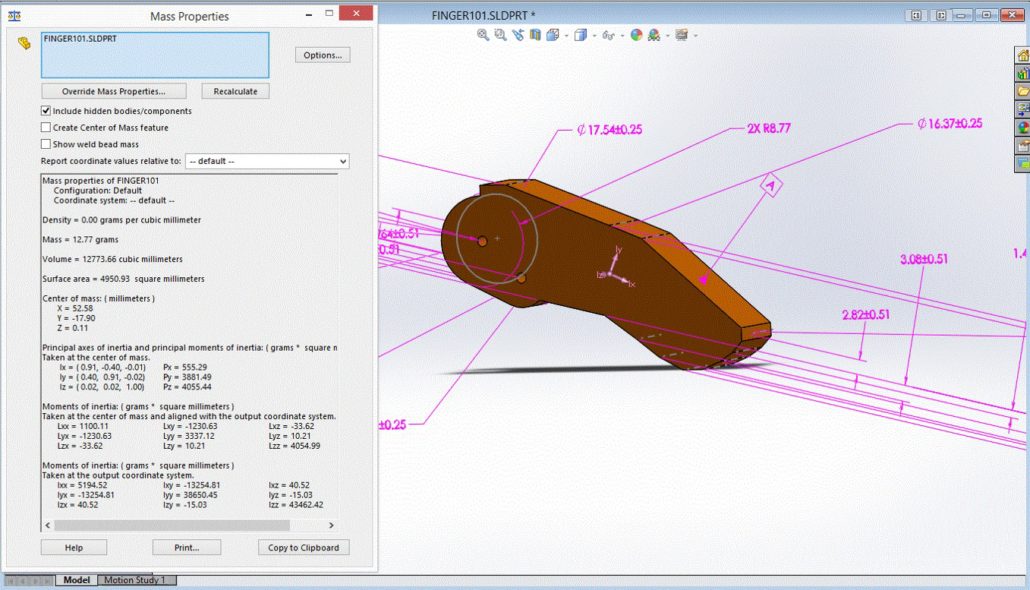Open the Edit Appearance color ball
Image resolution: width=1030 pixels, height=590 pixels.
[x=636, y=35]
